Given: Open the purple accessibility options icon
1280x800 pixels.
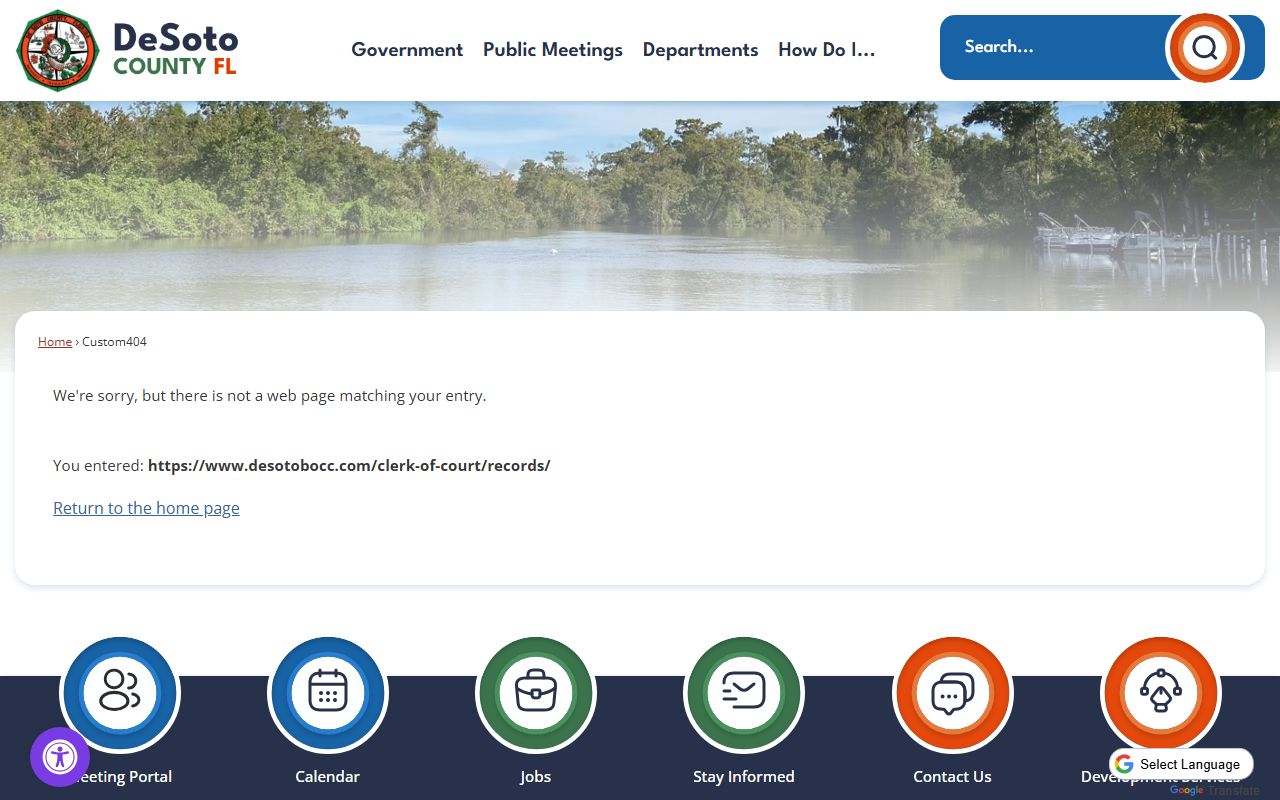Looking at the screenshot, I should (60, 757).
